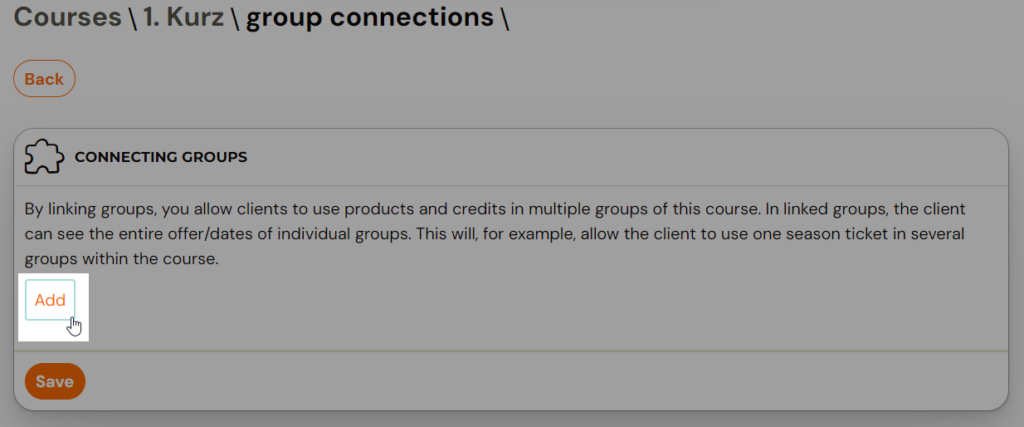
Task: Click the hand cursor near Add
Action: point(75,326)
